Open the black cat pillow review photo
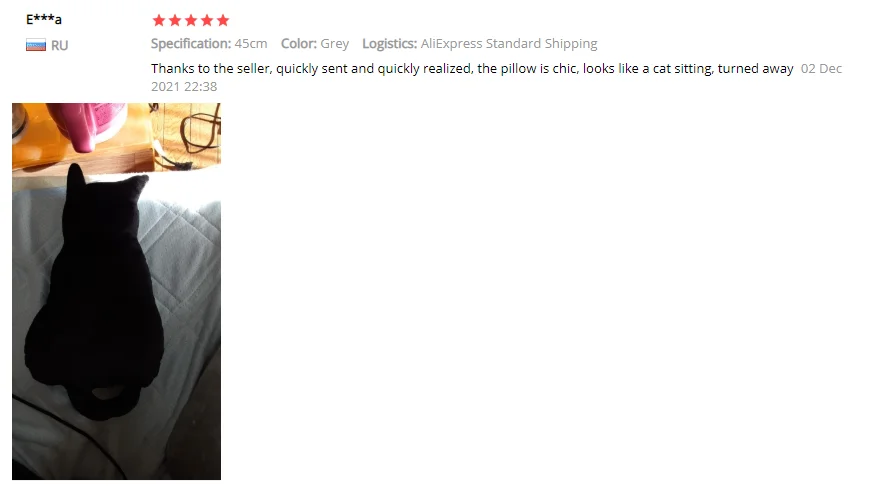 point(116,291)
